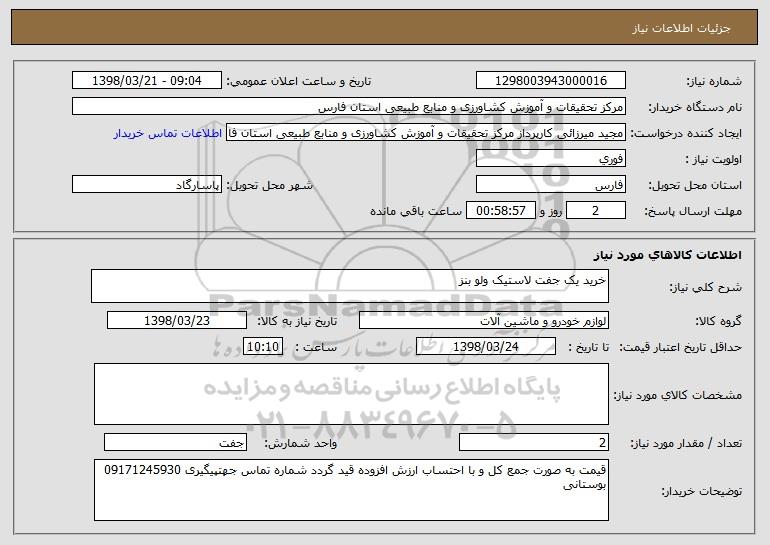
Task: Click the تاریخ نیاز به کالا label
Action: pos(297,322)
